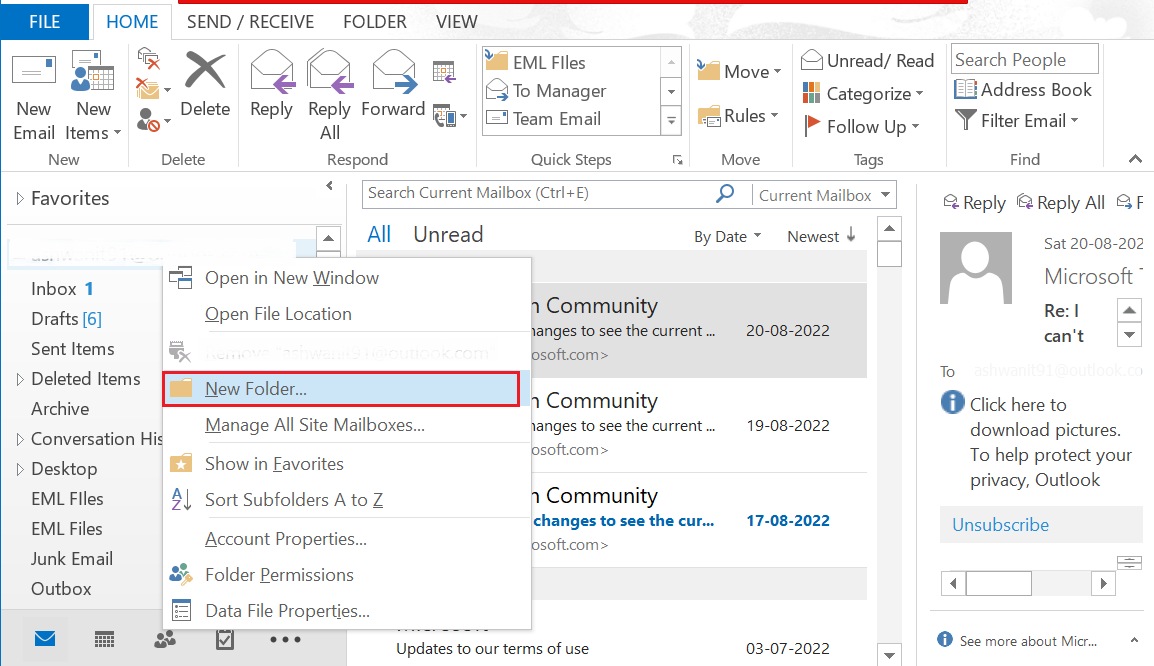The width and height of the screenshot is (1154, 666).
Task: Switch to Mail view icon
Action: coord(45,639)
